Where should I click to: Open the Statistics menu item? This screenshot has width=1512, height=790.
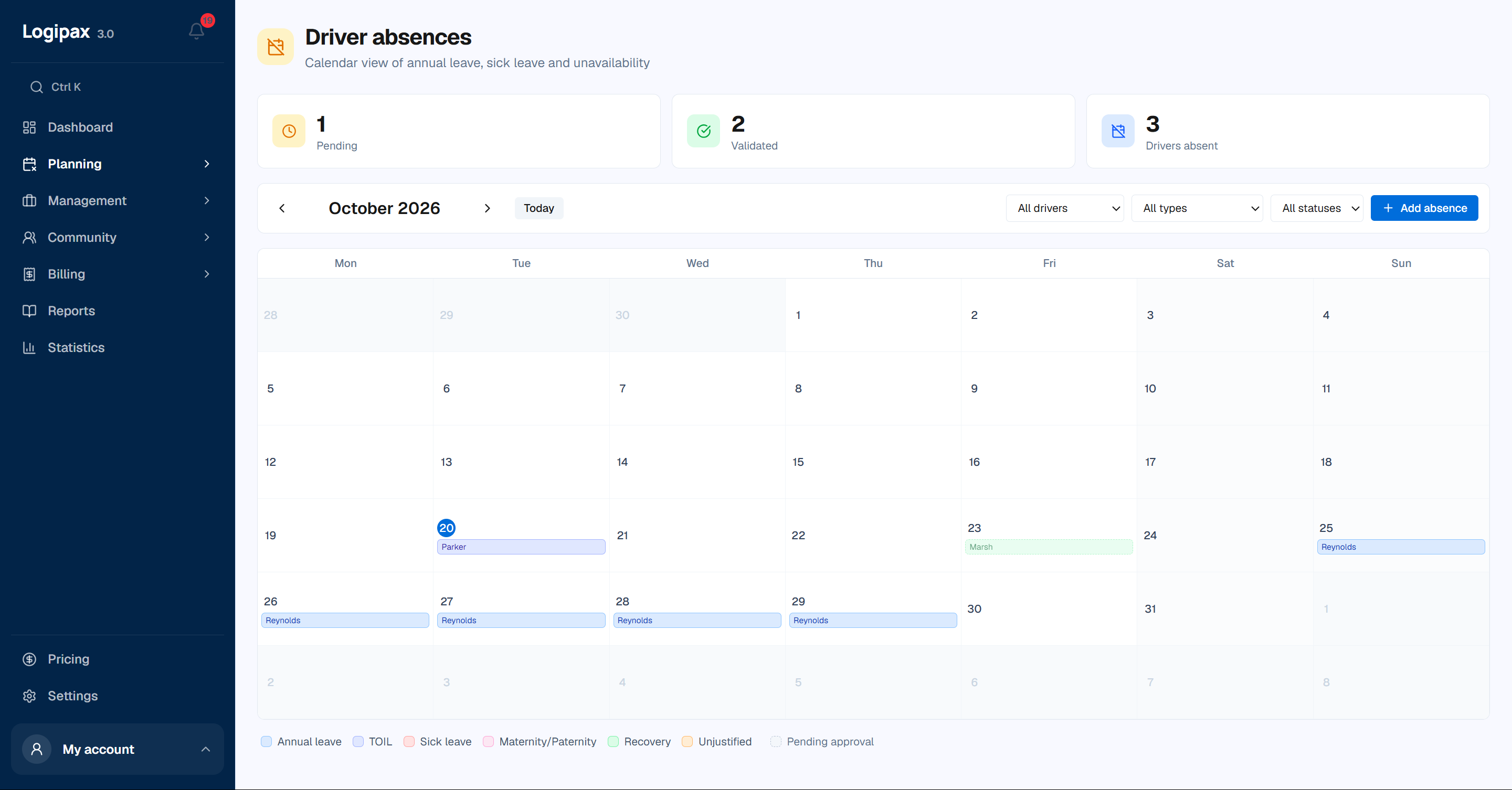coord(118,348)
